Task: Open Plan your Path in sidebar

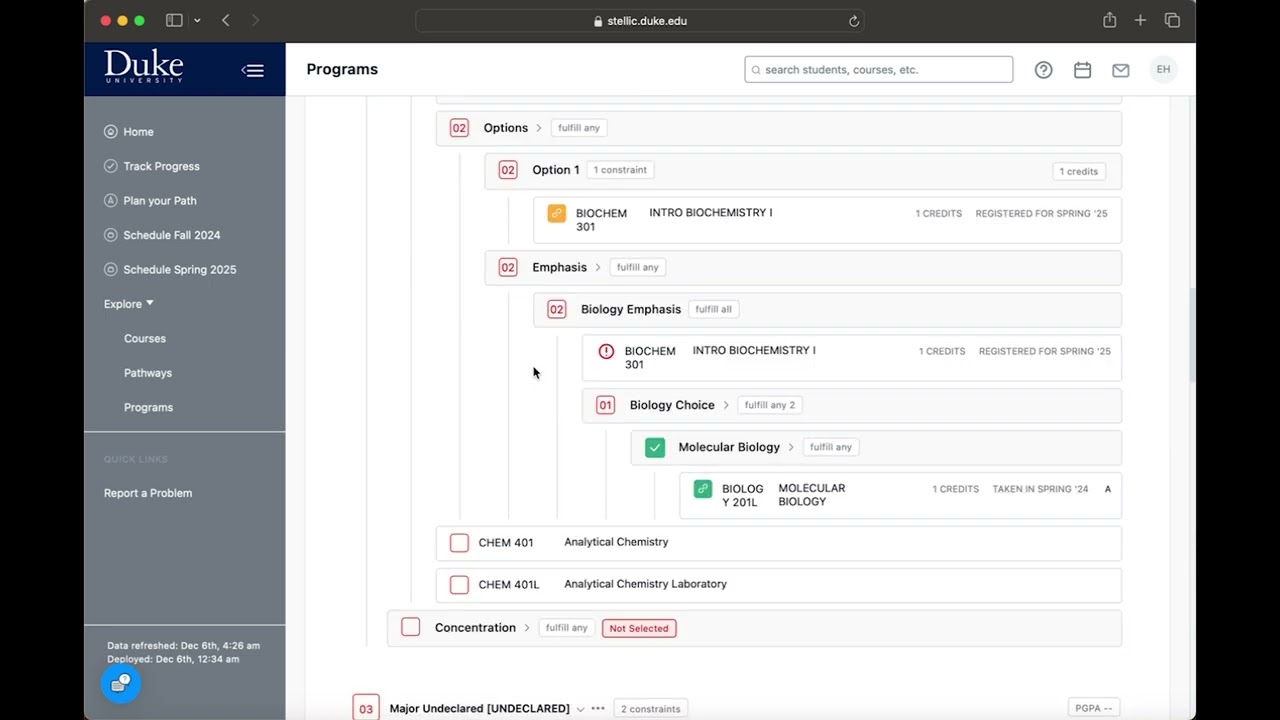Action: pos(160,200)
